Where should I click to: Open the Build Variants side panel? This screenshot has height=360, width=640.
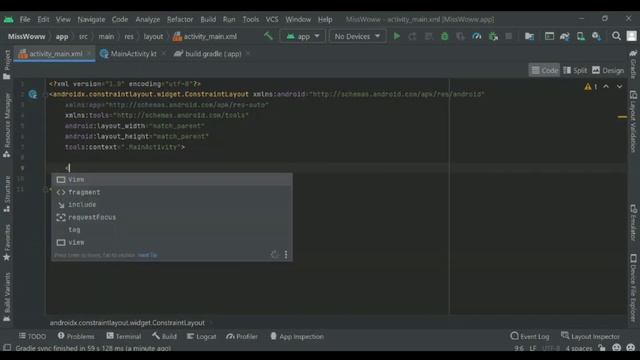pos(7,297)
